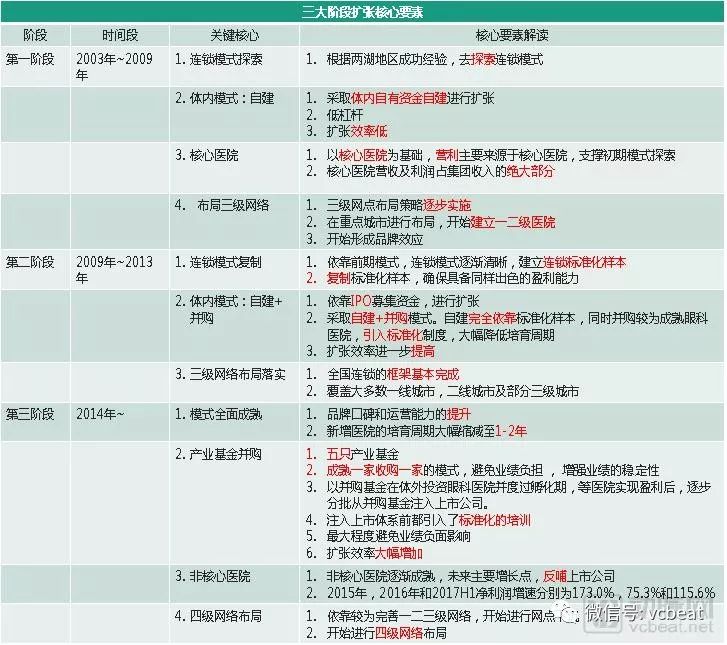Click the line 覆盖大多数一线城市
This screenshot has height=645, width=727.
tap(380, 391)
